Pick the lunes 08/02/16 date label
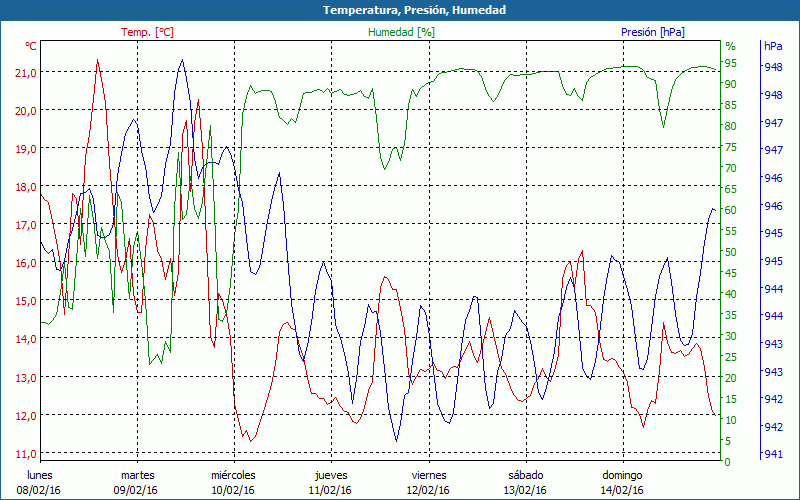The image size is (800, 500). coord(40,483)
